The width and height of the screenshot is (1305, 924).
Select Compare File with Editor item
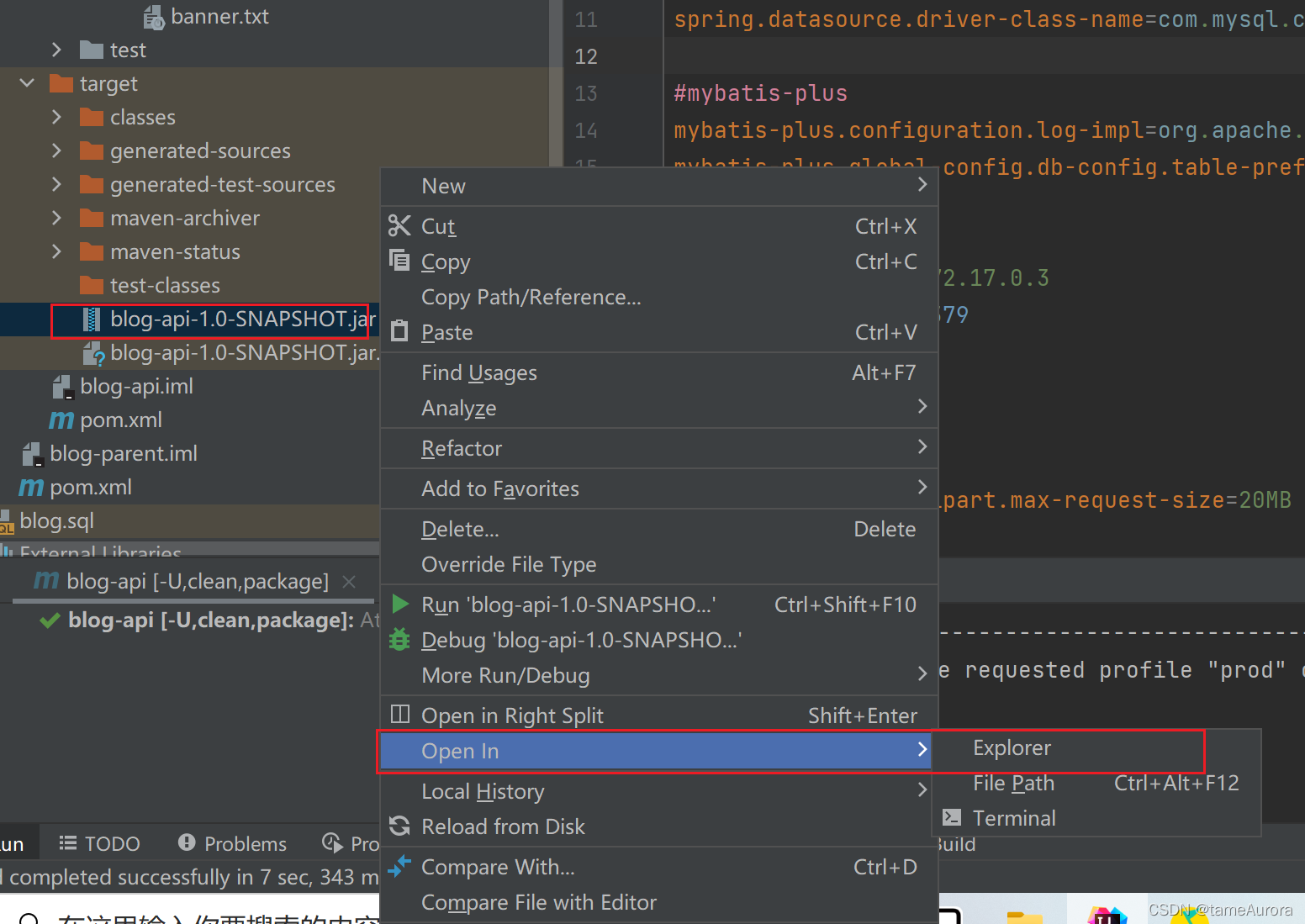pyautogui.click(x=659, y=902)
